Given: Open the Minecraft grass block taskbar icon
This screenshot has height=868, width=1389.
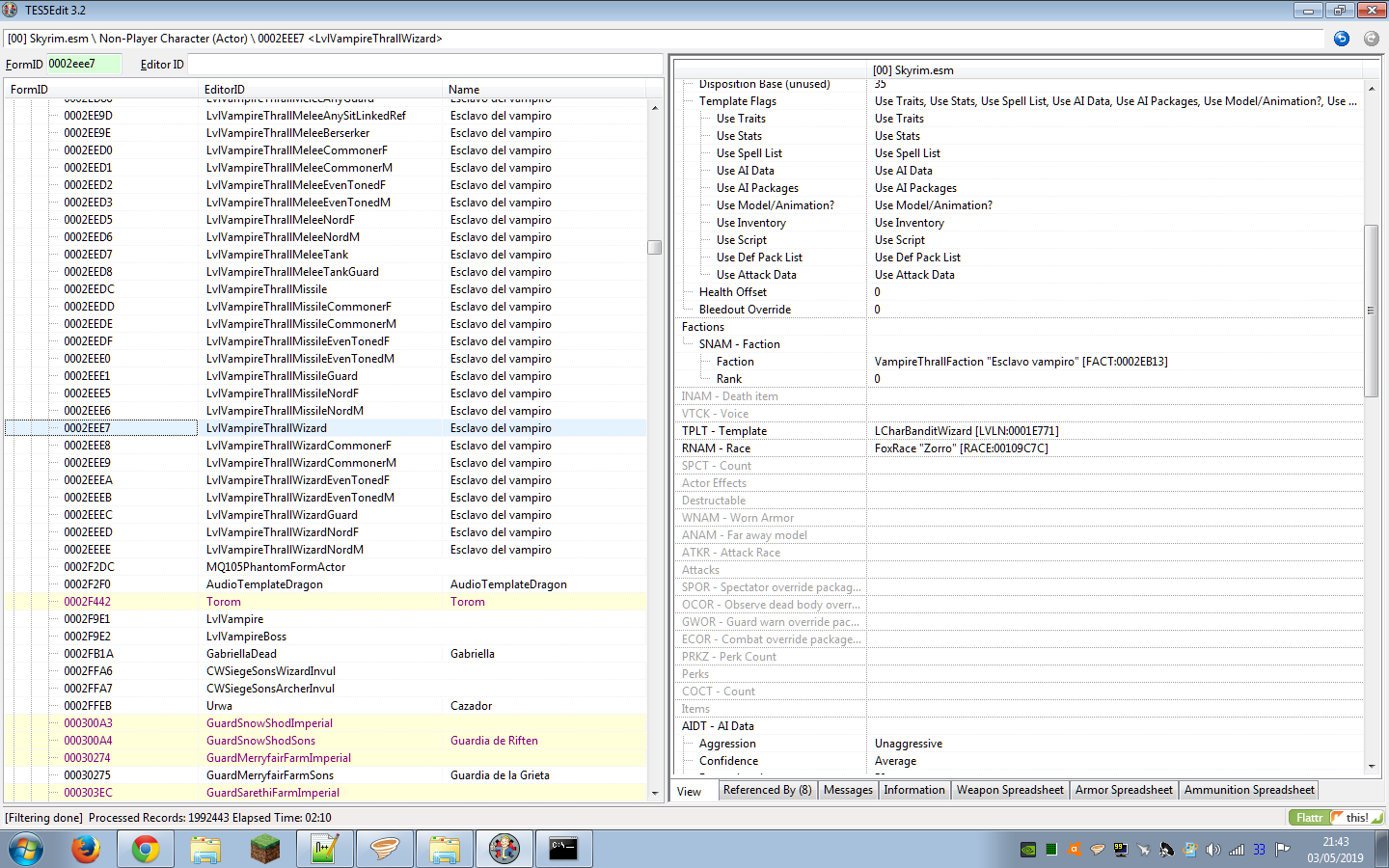Looking at the screenshot, I should [x=265, y=849].
